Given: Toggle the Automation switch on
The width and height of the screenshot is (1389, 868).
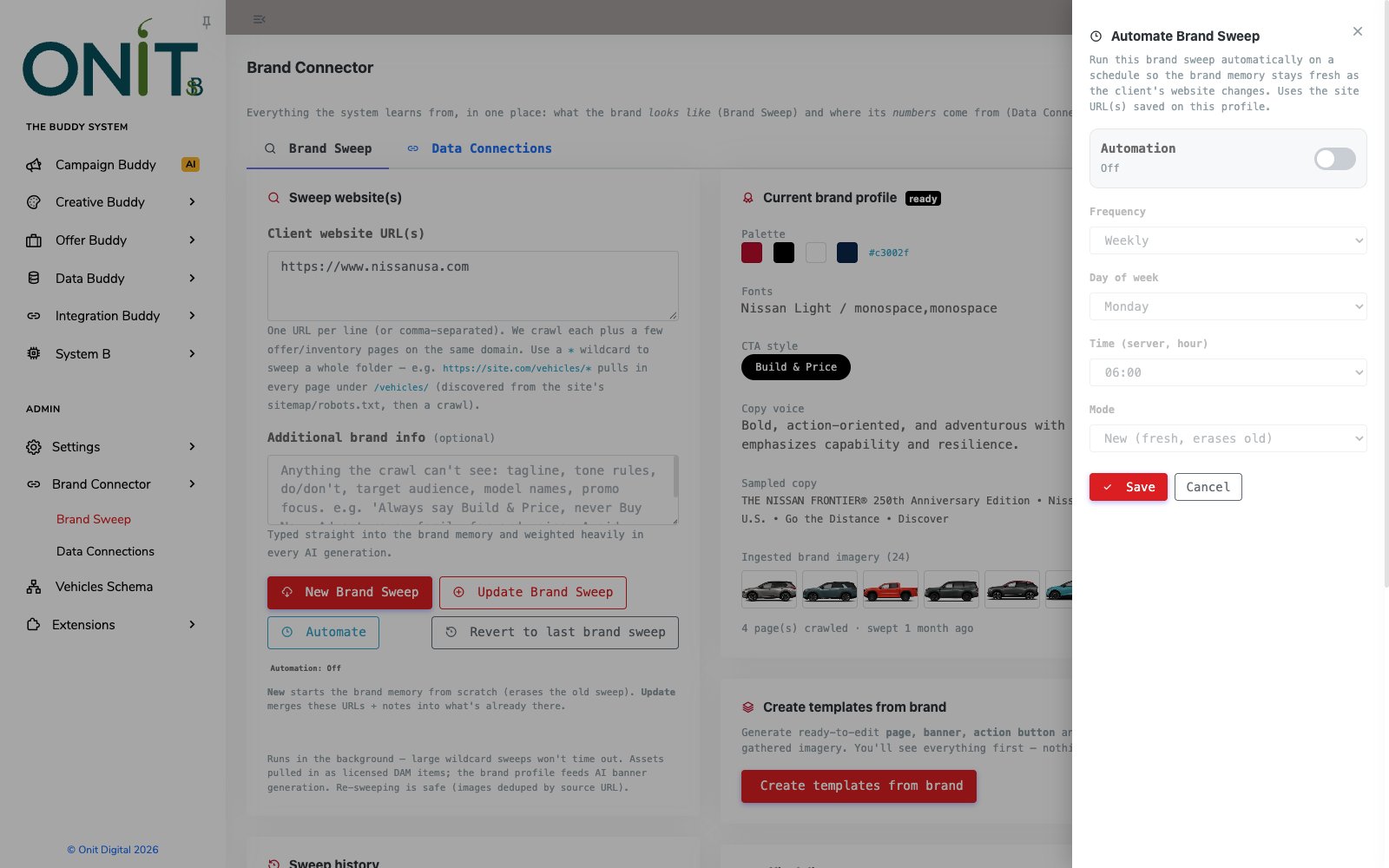Looking at the screenshot, I should (x=1335, y=159).
